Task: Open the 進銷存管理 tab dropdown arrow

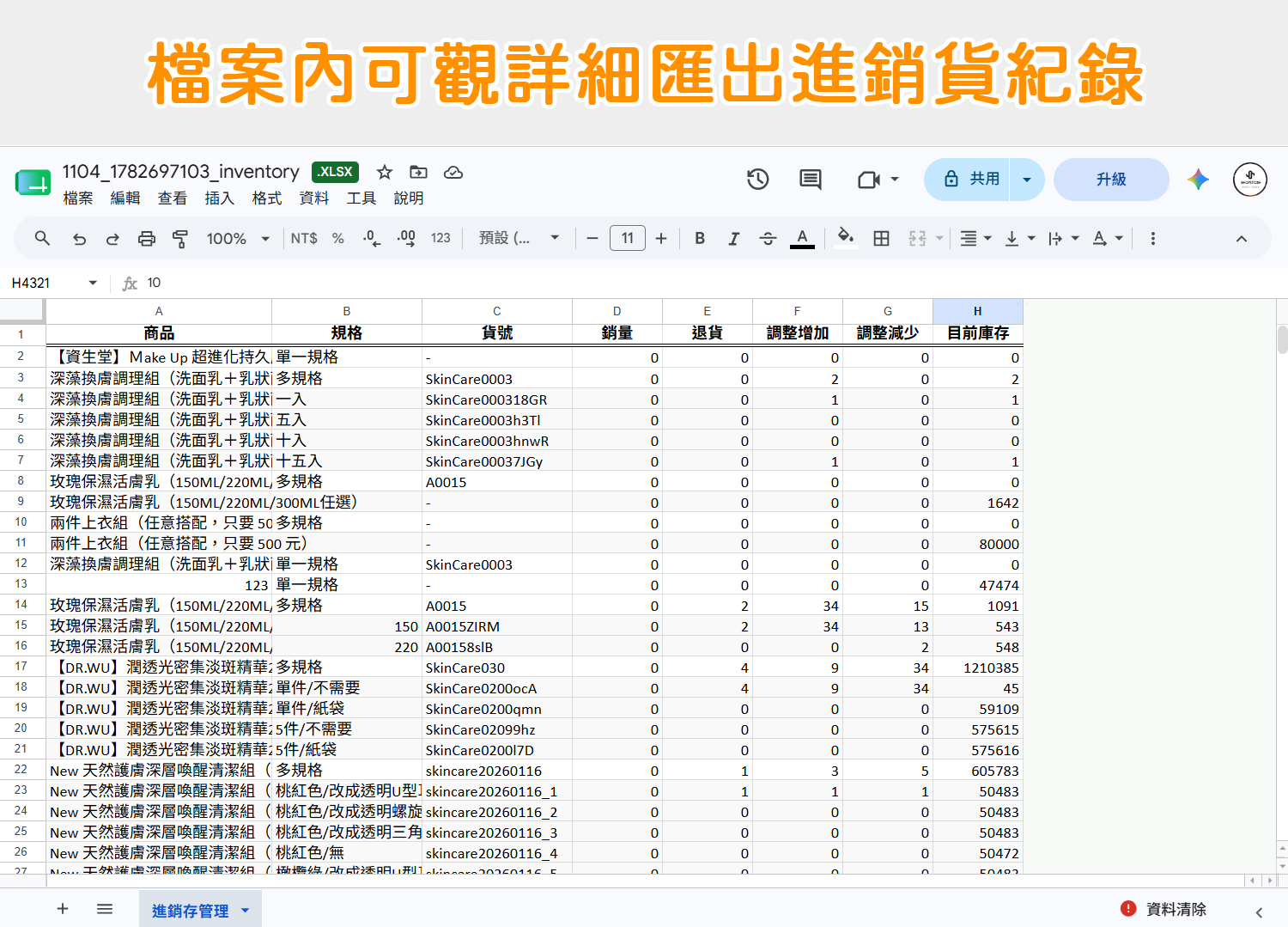Action: point(246,911)
